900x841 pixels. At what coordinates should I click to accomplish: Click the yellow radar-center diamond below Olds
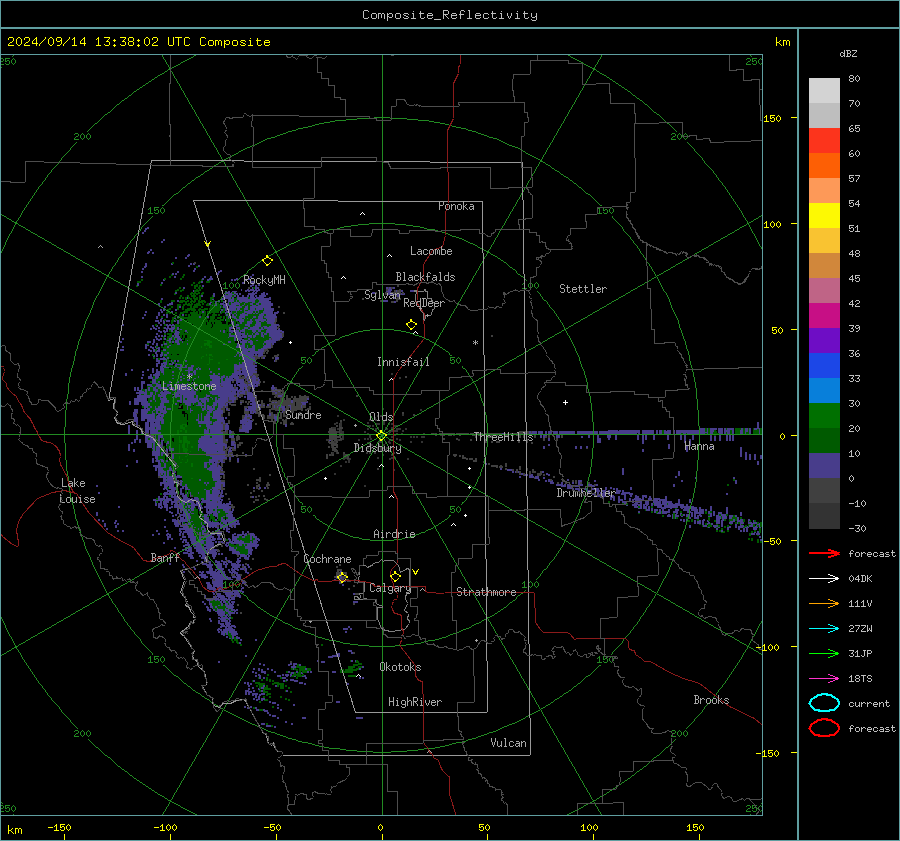(381, 436)
